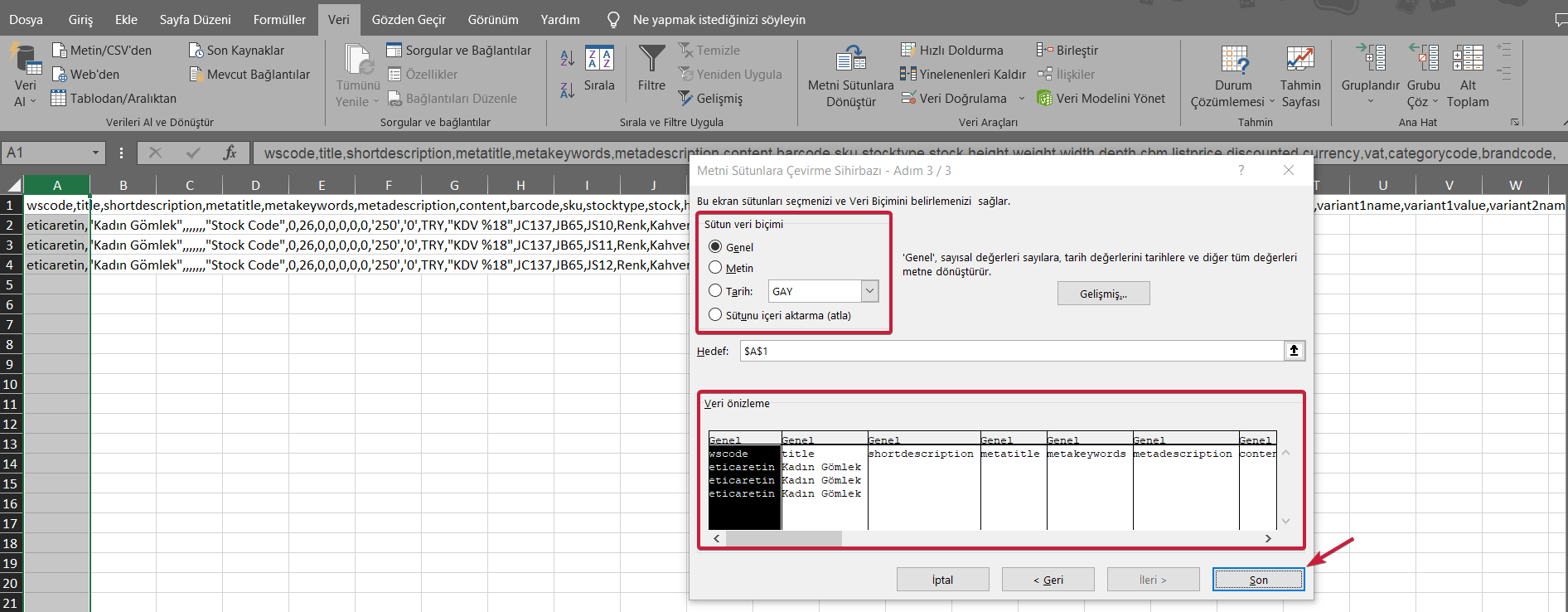Open the Dosya menu
The width and height of the screenshot is (1568, 612).
tap(26, 19)
